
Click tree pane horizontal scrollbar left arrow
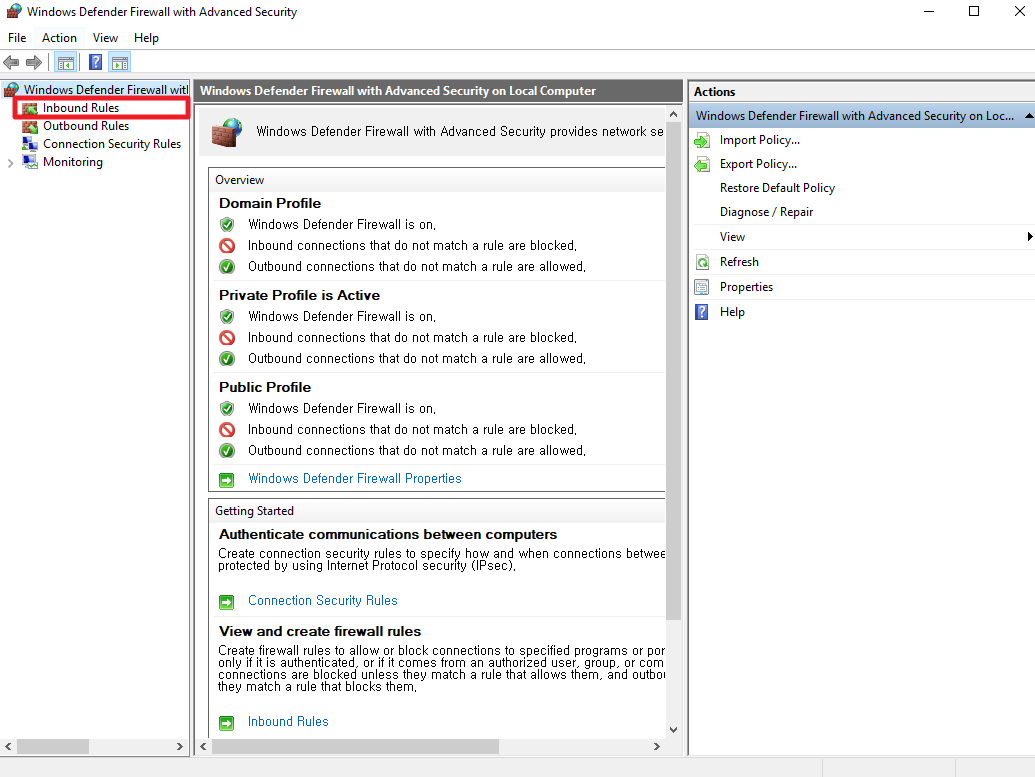tap(8, 747)
